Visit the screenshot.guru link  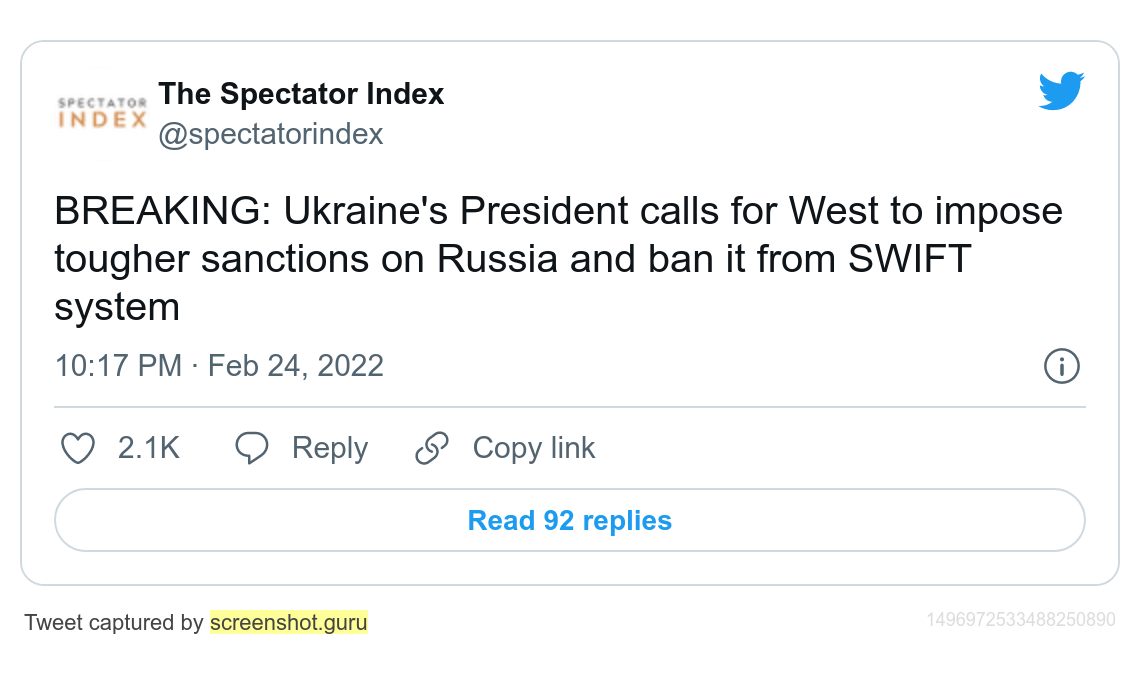(x=288, y=623)
